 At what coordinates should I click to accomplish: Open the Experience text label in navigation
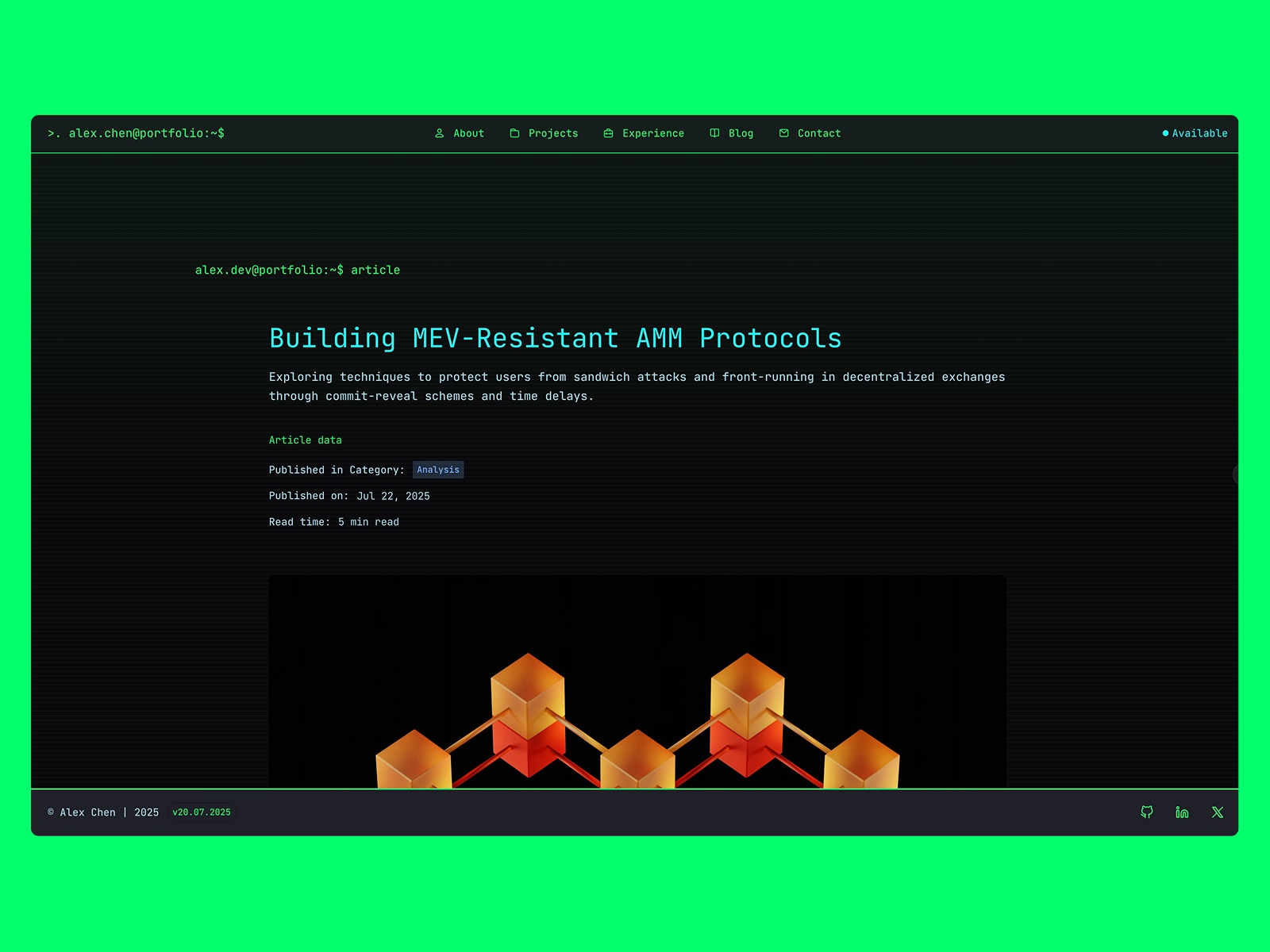pos(652,133)
